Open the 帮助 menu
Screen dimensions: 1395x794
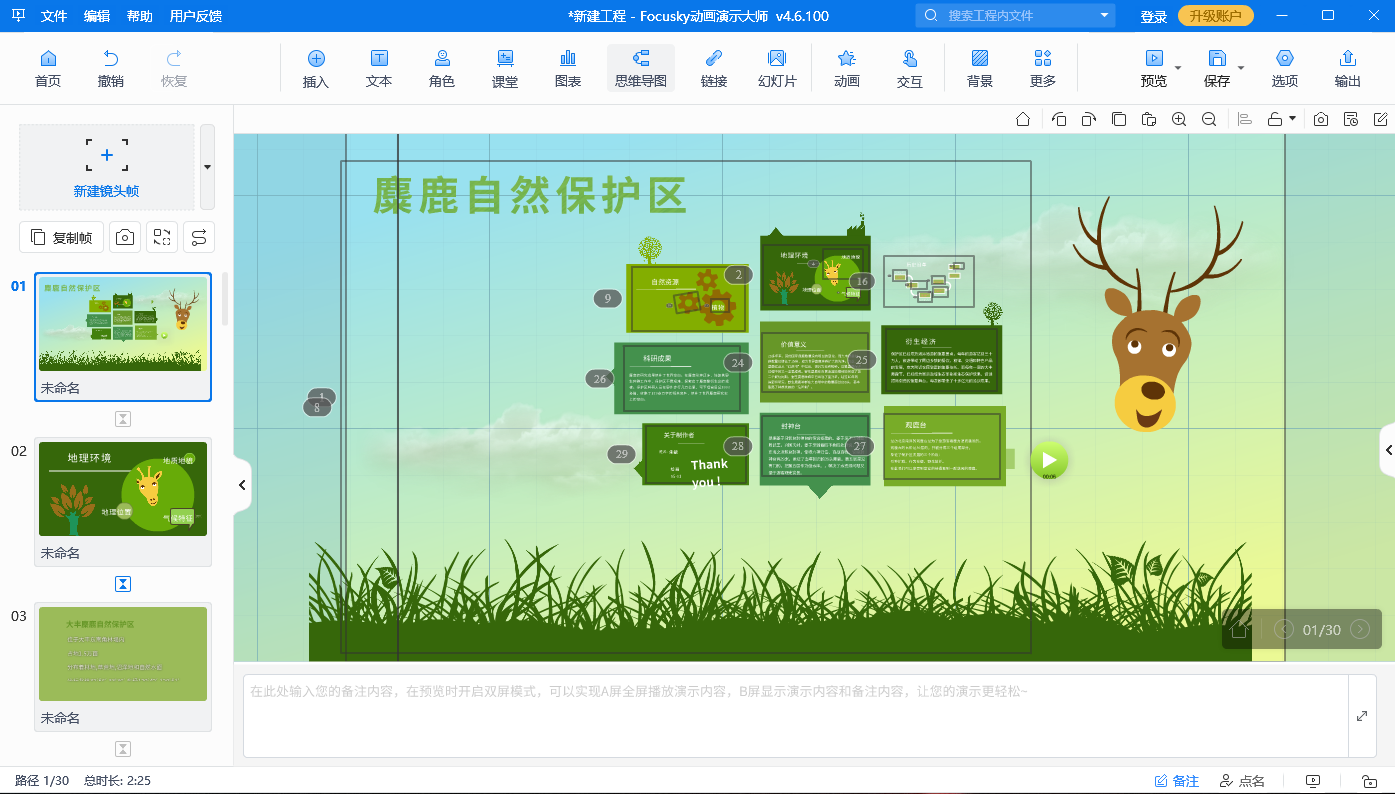coord(140,16)
